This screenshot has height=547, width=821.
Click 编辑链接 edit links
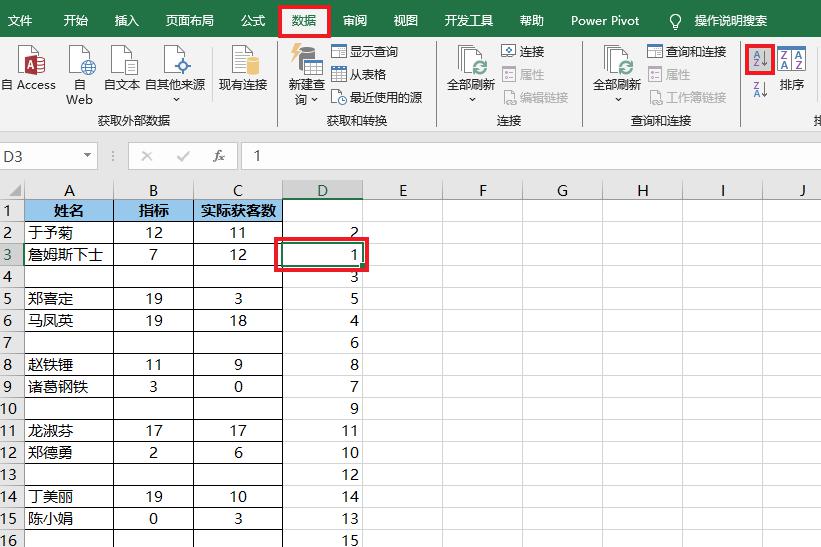click(x=535, y=97)
